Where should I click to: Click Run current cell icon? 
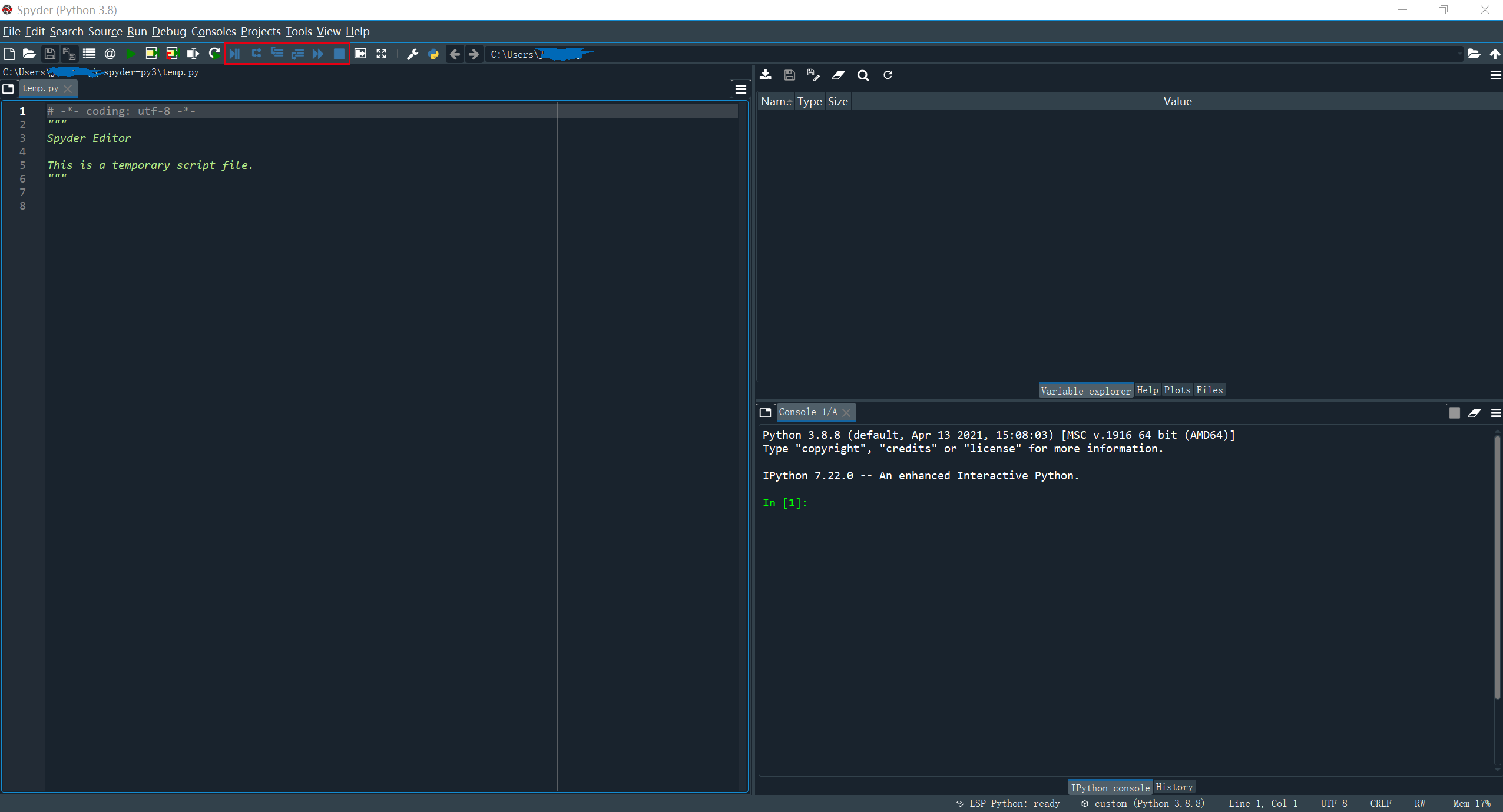(151, 54)
